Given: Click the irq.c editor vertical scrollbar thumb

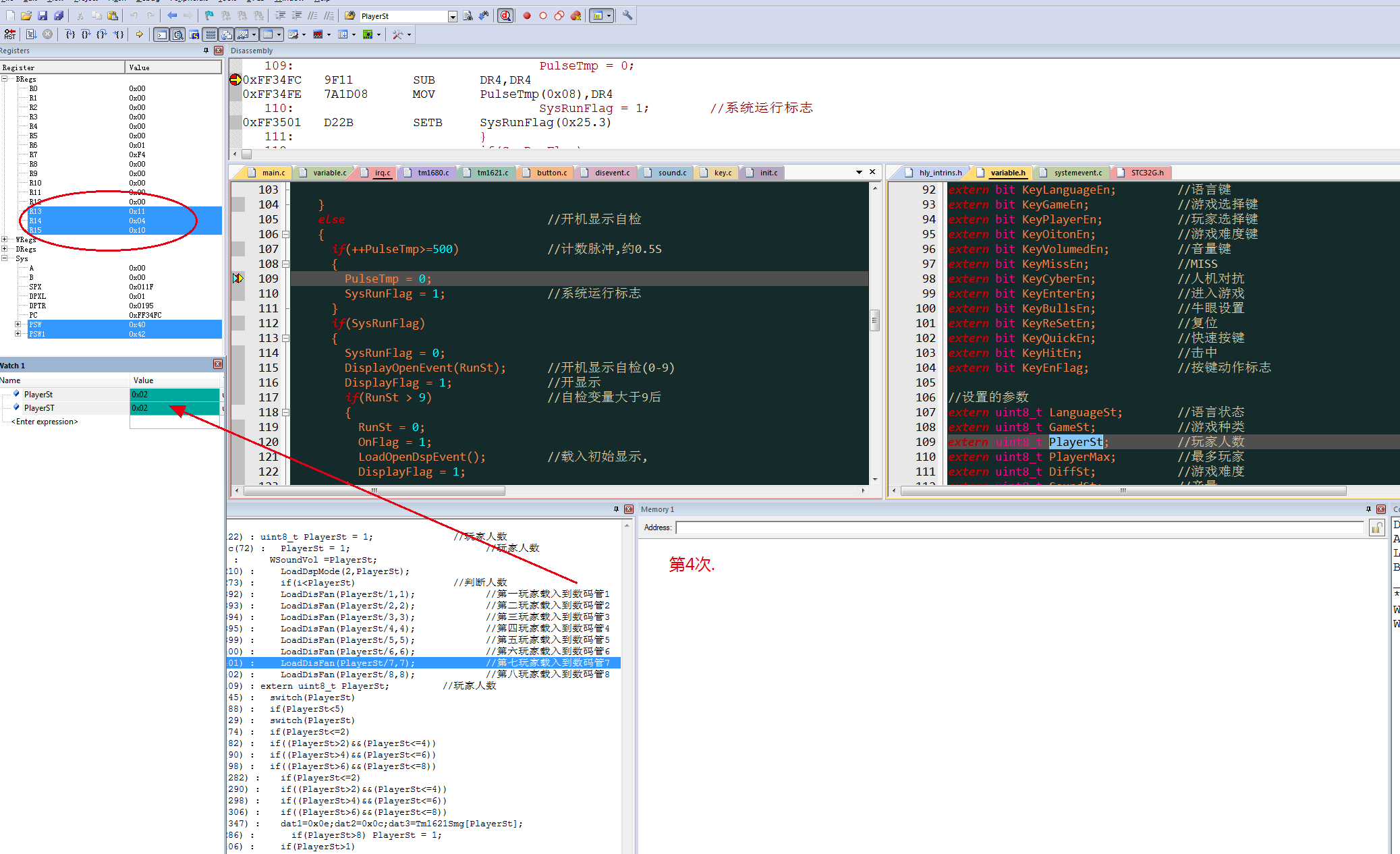Looking at the screenshot, I should (x=874, y=320).
